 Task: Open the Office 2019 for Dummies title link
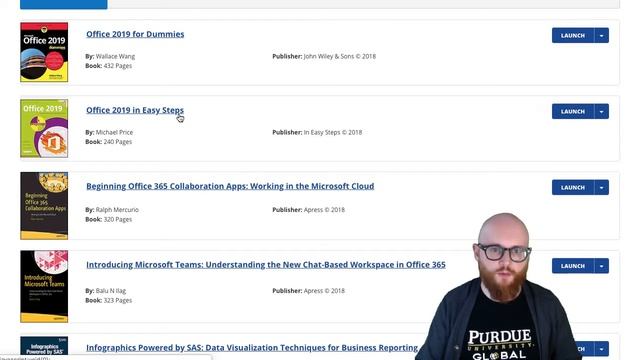(135, 34)
